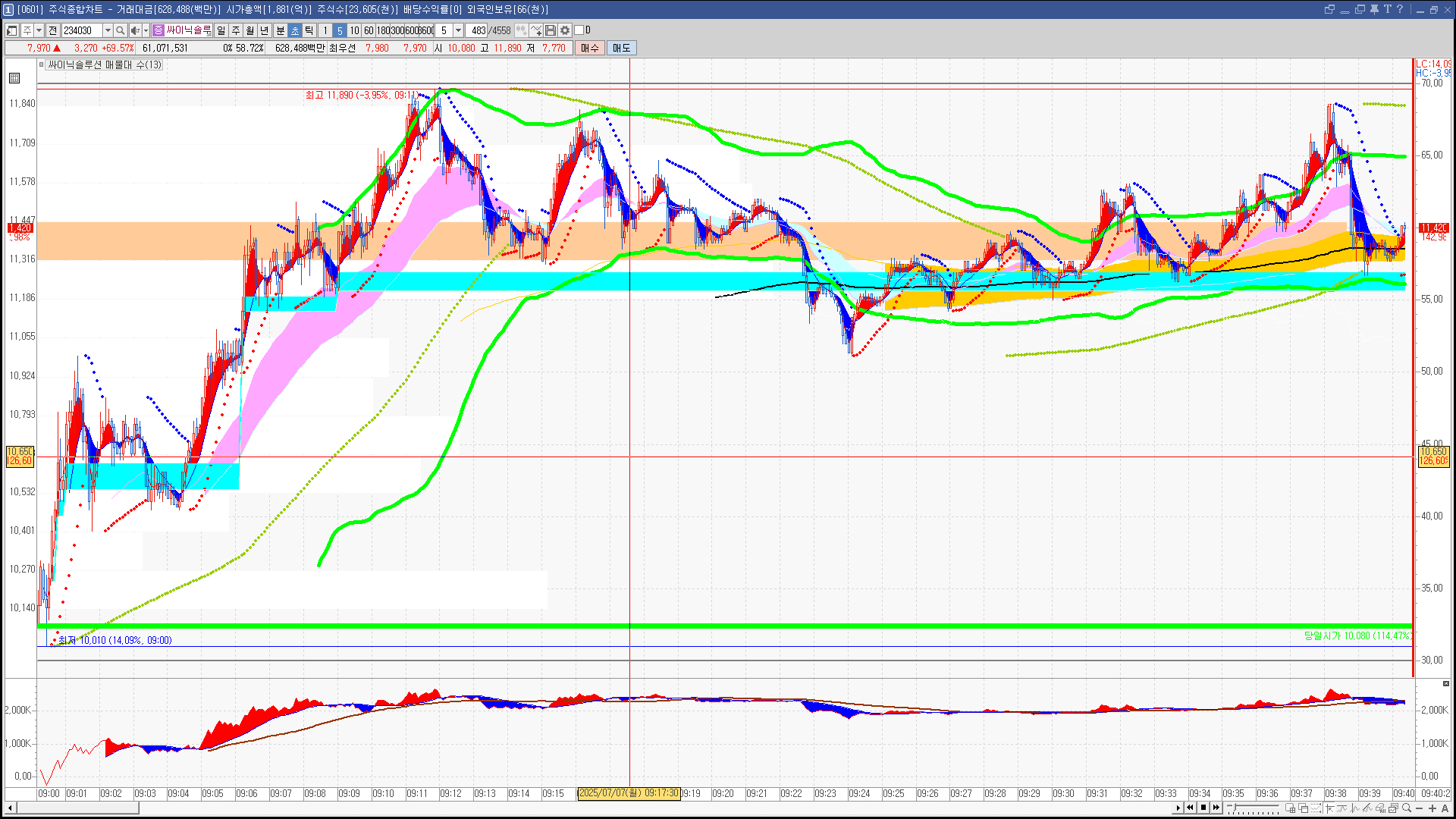Click the data grid icon at chart's top left
The height and width of the screenshot is (819, 1456).
coord(14,78)
